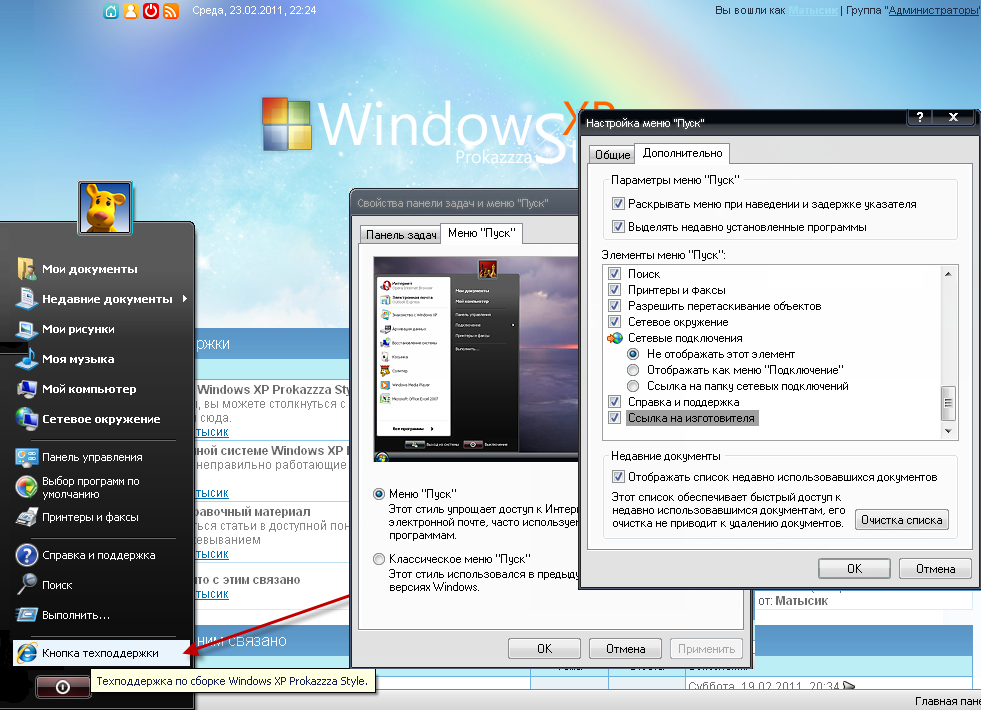Click the Ссылка на изготовителя list row label
The height and width of the screenshot is (710, 981).
691,418
